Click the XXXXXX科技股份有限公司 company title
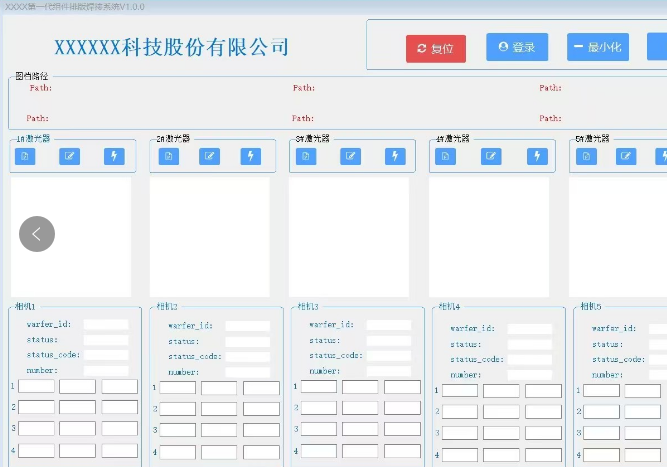The height and width of the screenshot is (467, 667). point(171,47)
